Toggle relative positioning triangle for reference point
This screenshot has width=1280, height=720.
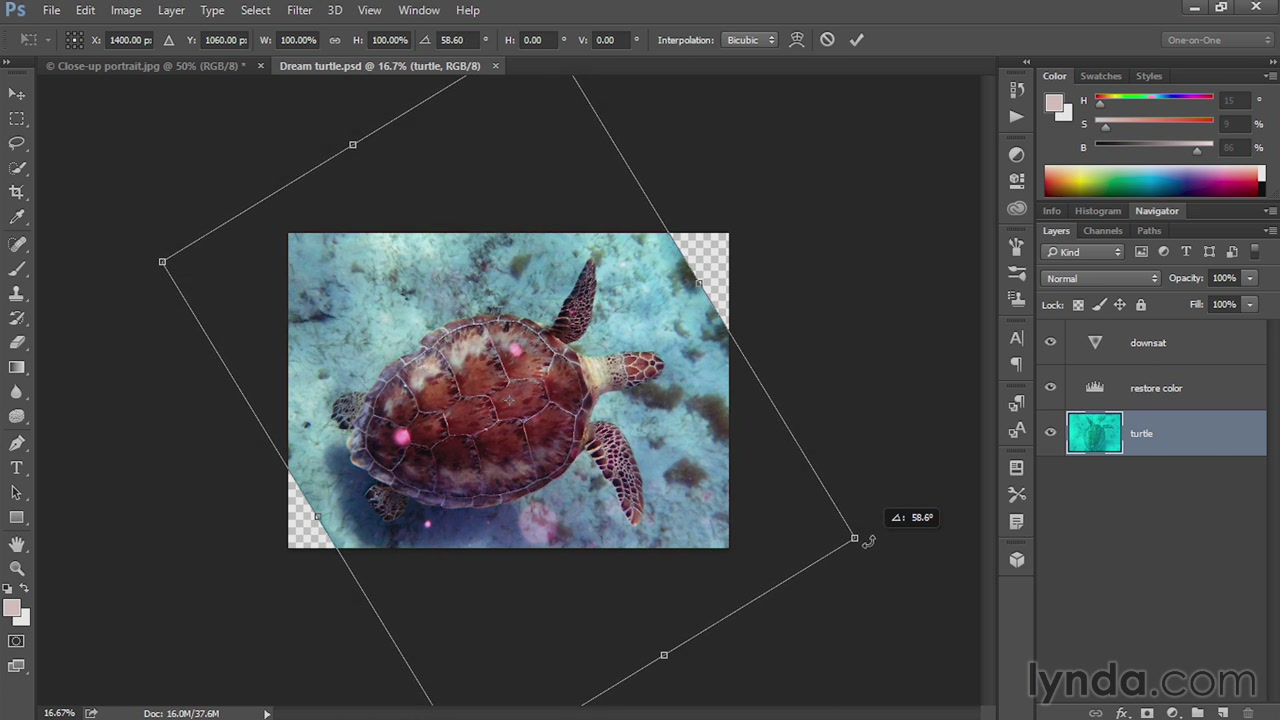point(168,40)
